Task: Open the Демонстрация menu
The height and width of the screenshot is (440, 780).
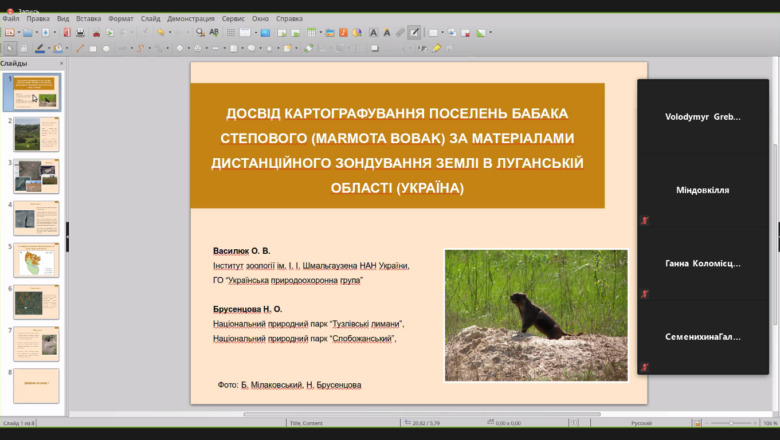Action: point(191,18)
